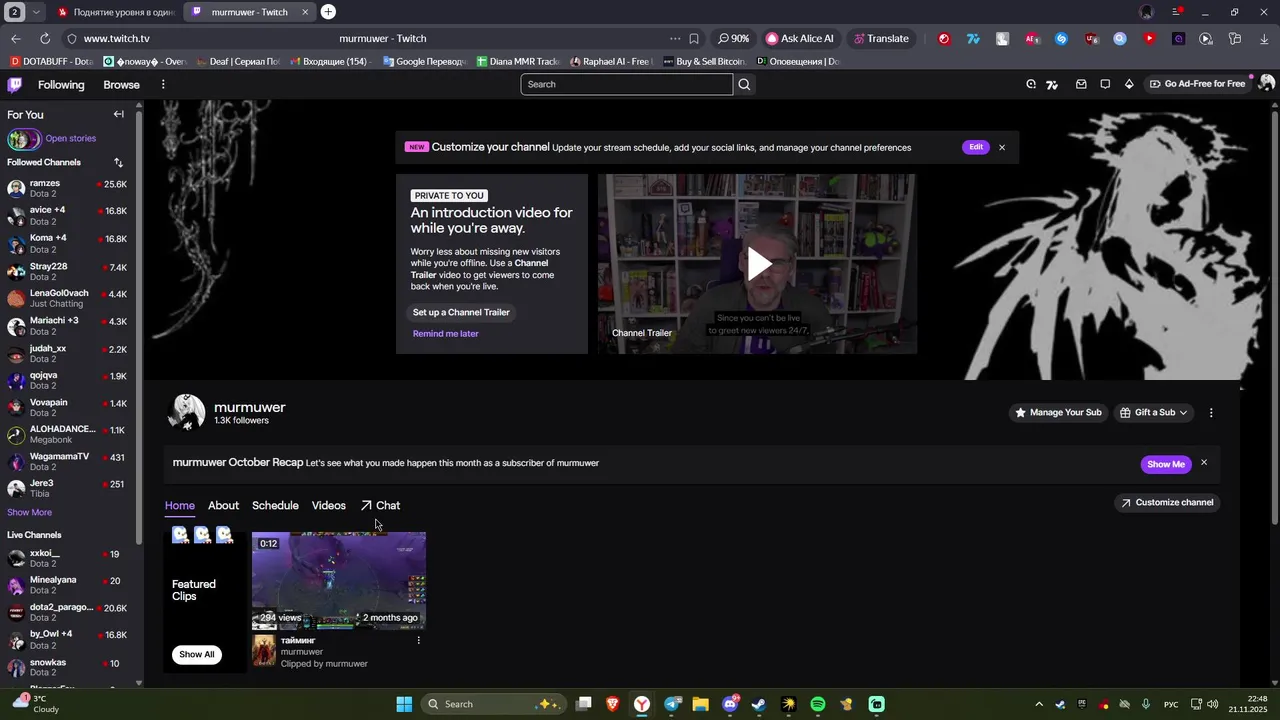
Task: Reload the page in browser toolbar
Action: pos(45,39)
